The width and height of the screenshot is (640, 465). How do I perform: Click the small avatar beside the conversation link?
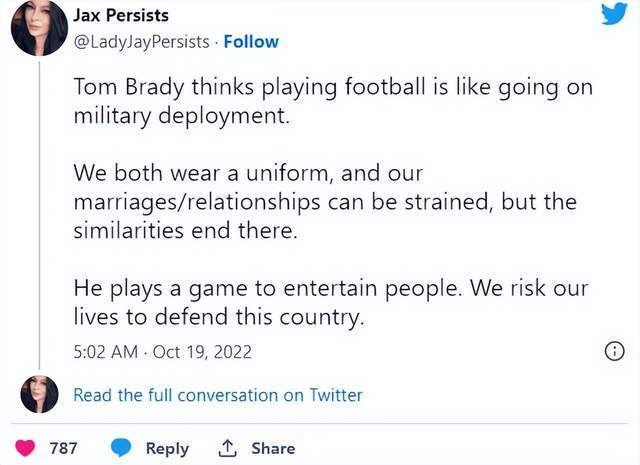(x=39, y=394)
